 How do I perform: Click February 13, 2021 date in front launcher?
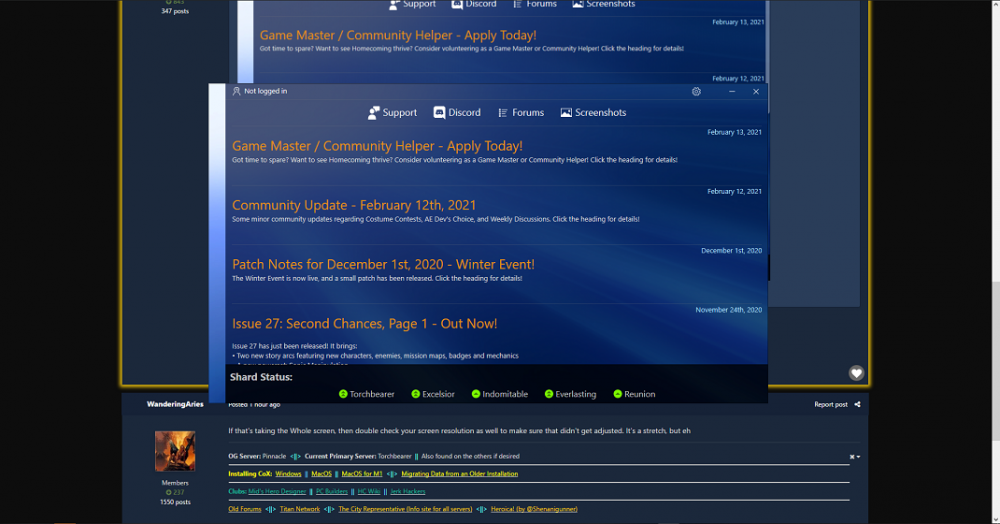click(x=734, y=132)
